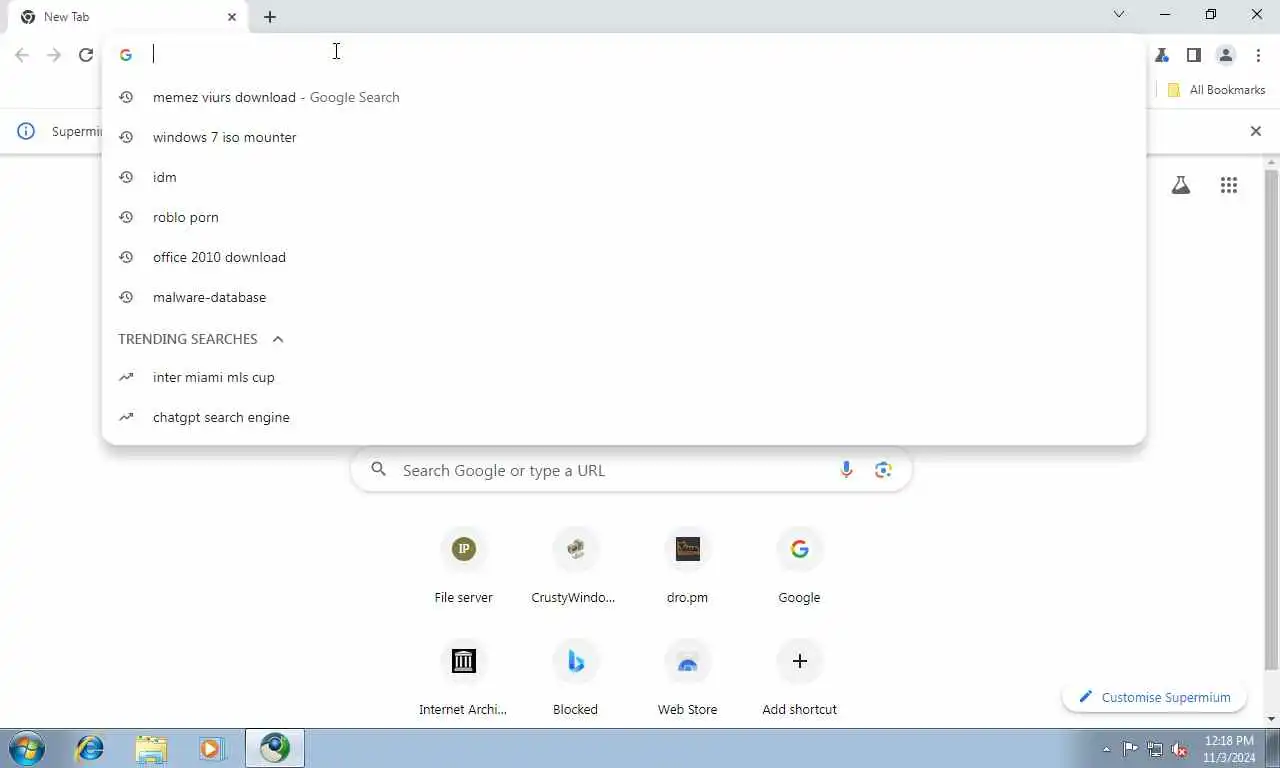Open the CrustyWindo... shortcut
This screenshot has height=768, width=1280.
[575, 567]
